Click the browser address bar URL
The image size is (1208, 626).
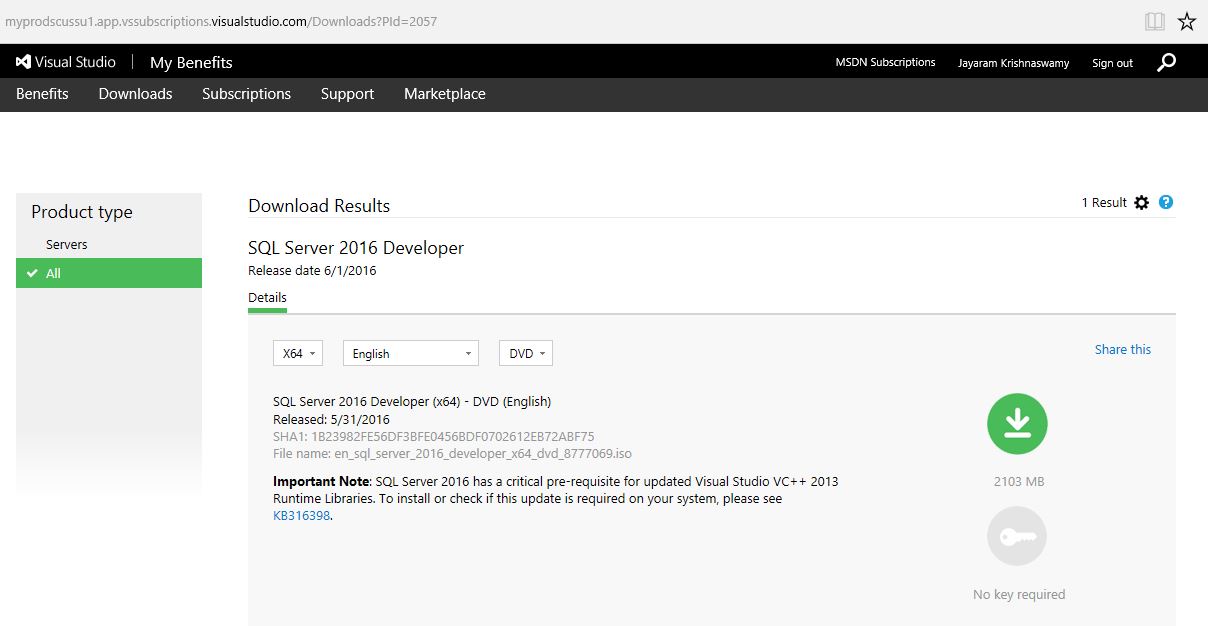221,21
